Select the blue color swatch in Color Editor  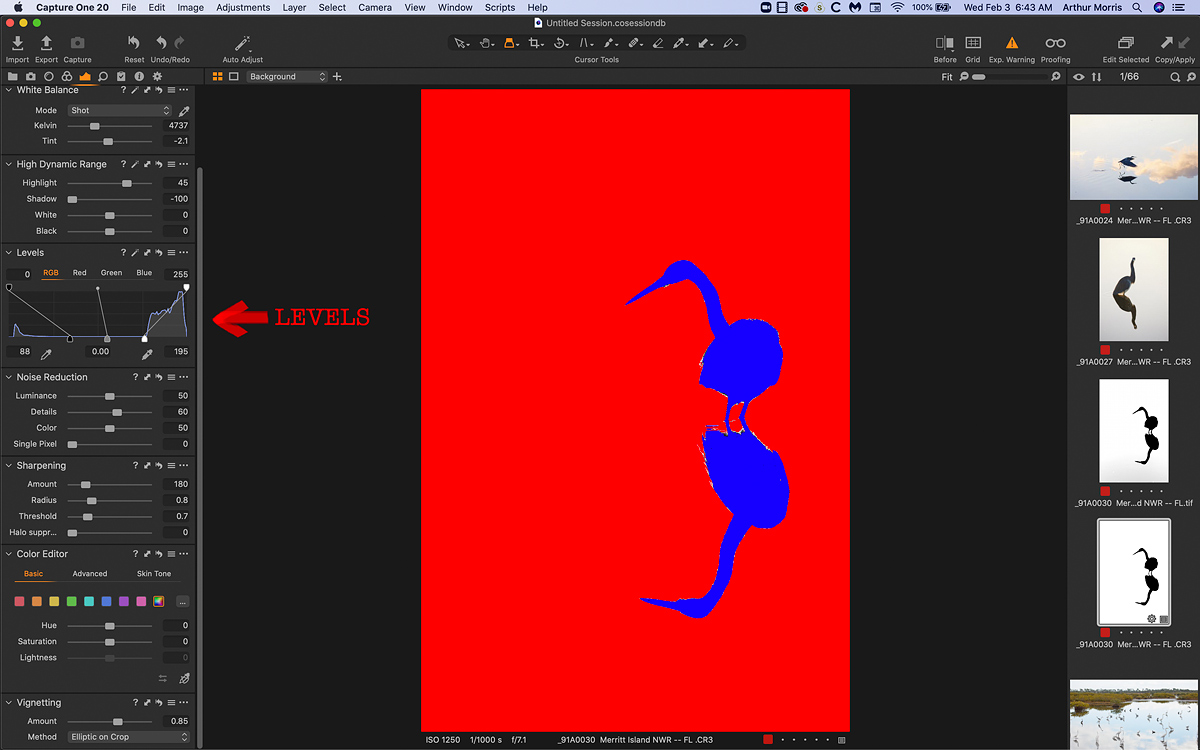[x=106, y=602]
